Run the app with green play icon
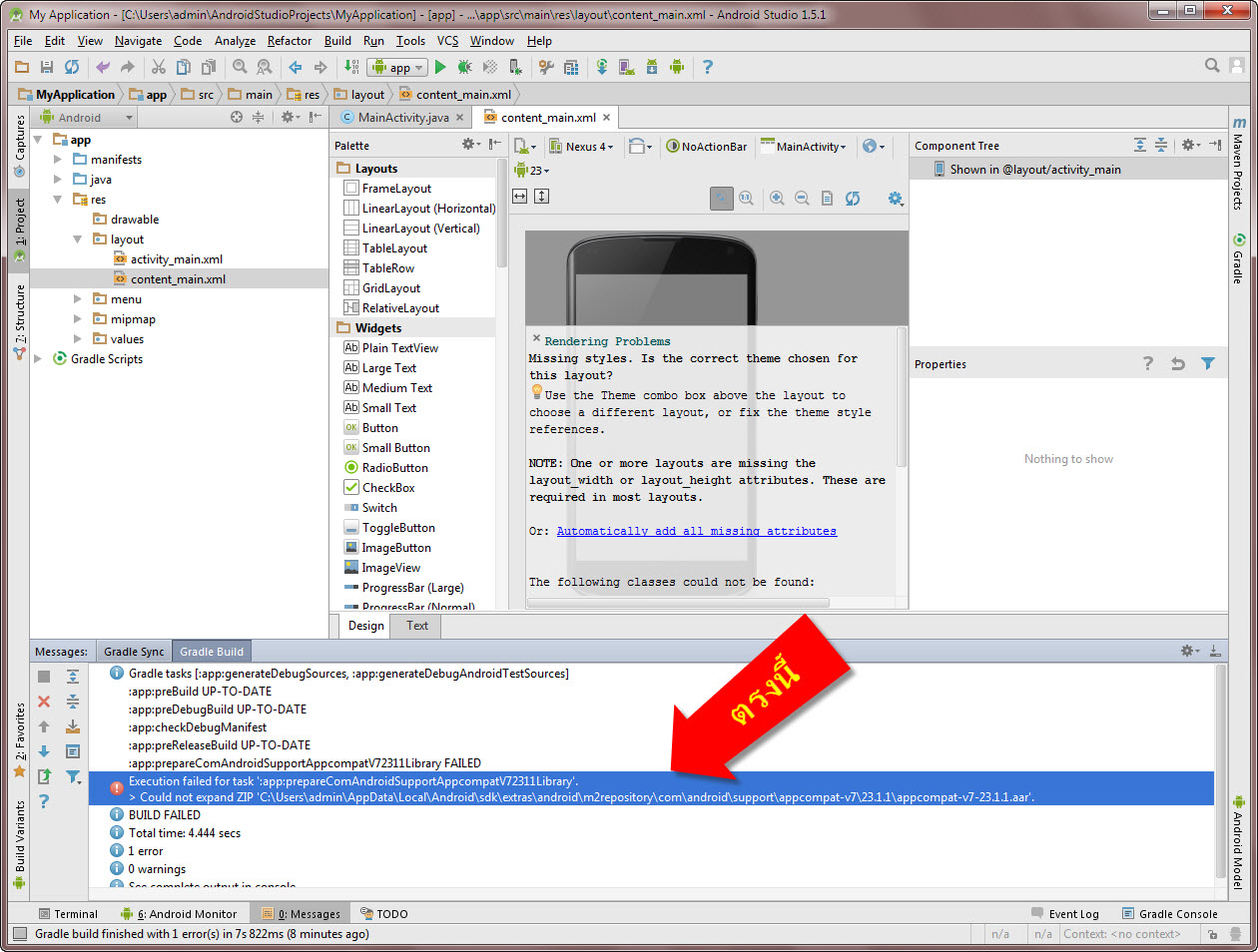This screenshot has height=952, width=1258. (x=440, y=67)
